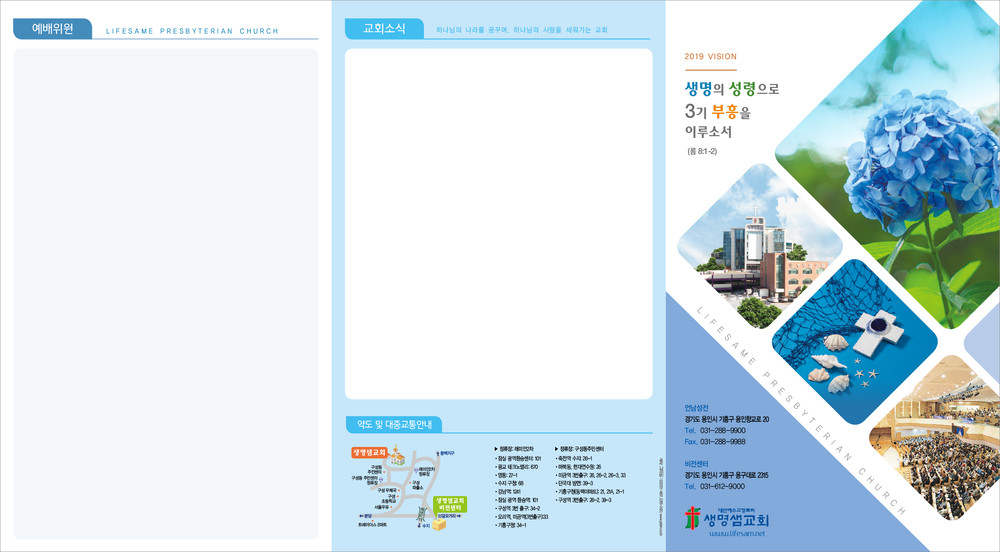
Task: Click the Tel. 031-288-9900 phone number
Action: [715, 430]
